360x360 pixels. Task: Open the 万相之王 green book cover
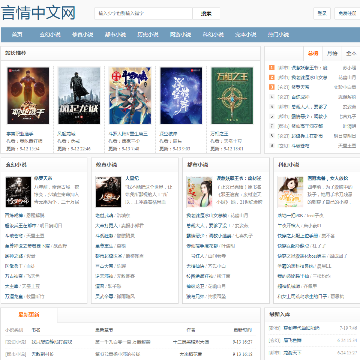click(232, 96)
